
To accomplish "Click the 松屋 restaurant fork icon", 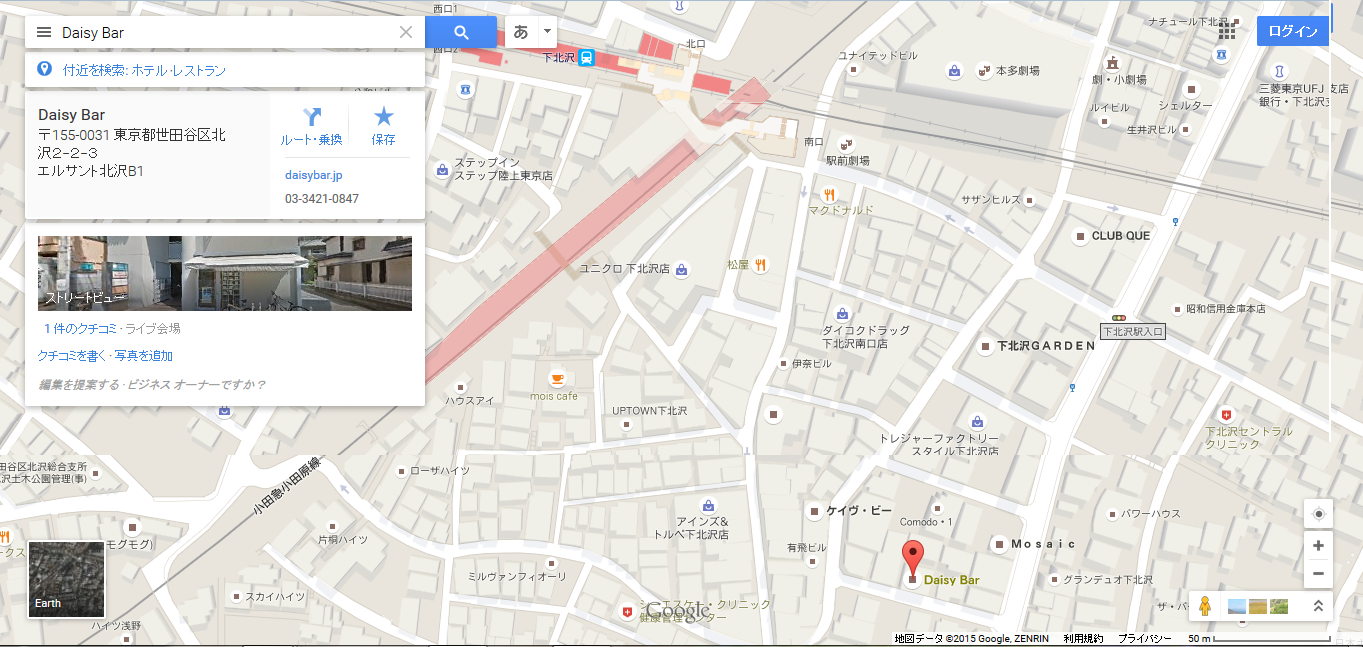I will [x=761, y=265].
